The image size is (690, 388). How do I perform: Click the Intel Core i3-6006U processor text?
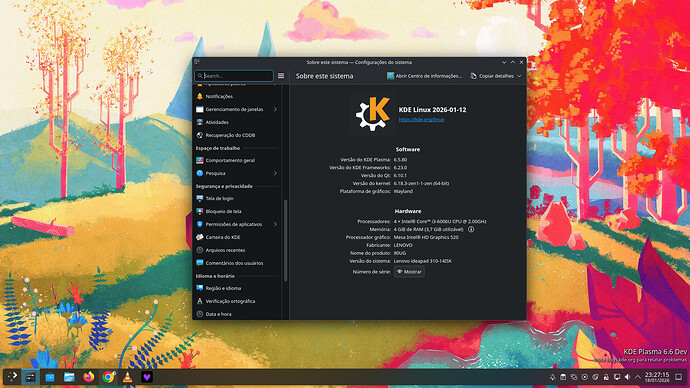coord(440,221)
